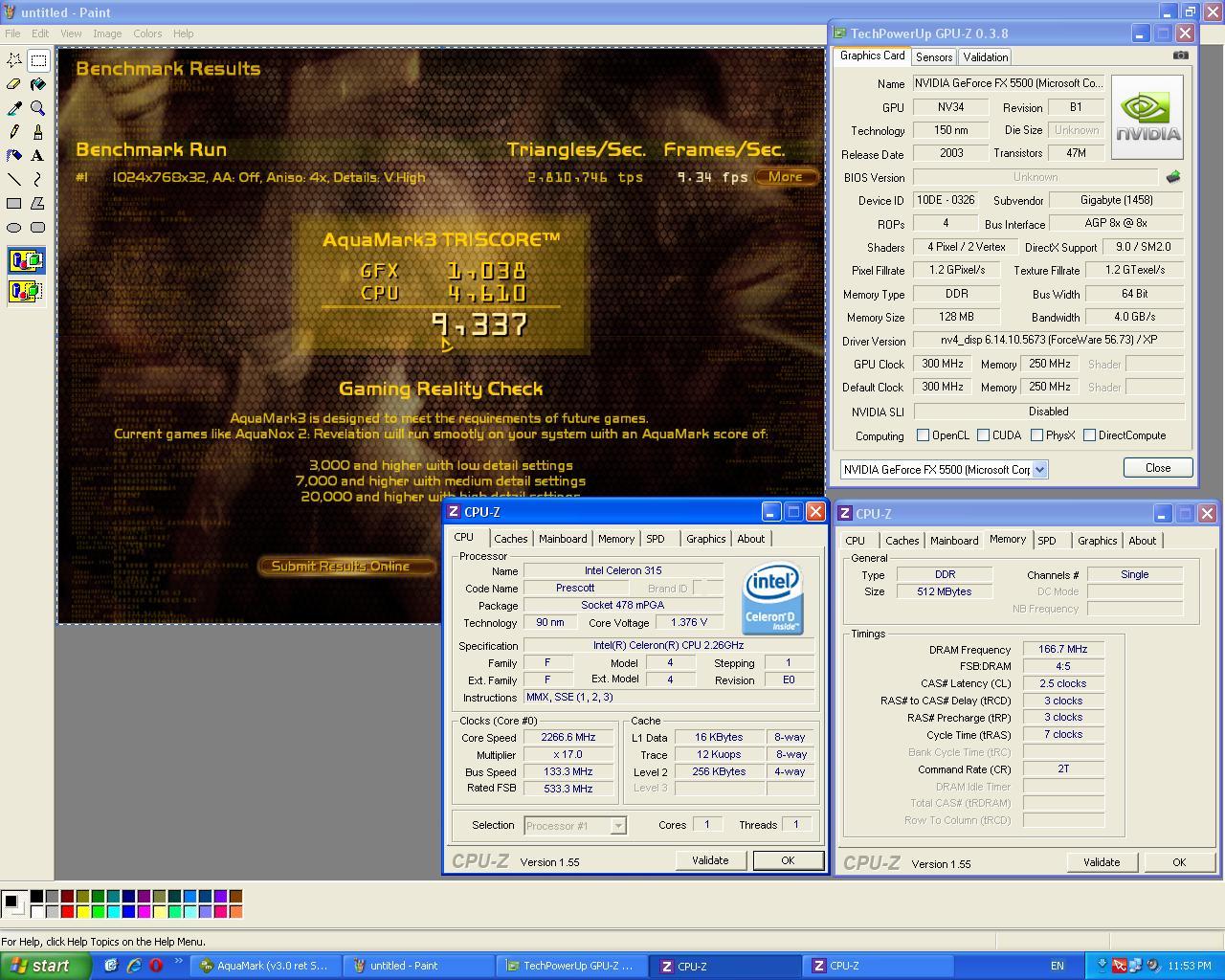Click Validate in the left CPU-Z window
Screen dimensions: 1225x980
tap(710, 860)
